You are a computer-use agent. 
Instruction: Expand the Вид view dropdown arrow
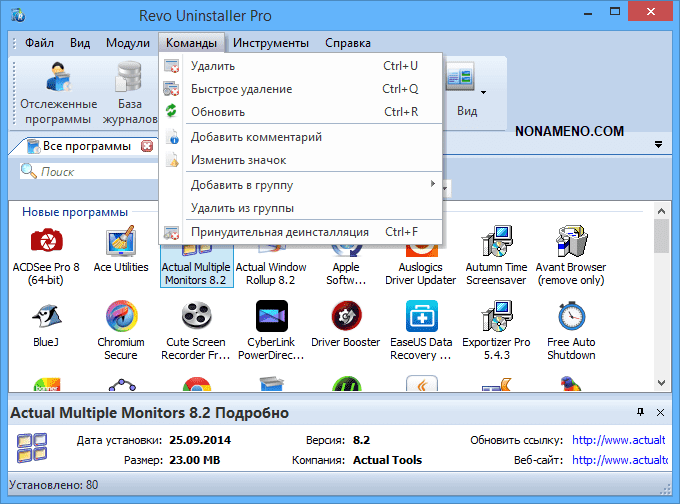(484, 93)
